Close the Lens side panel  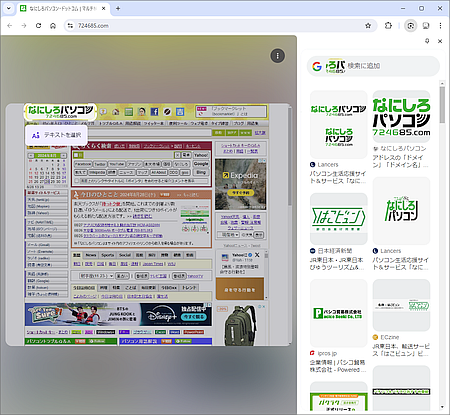click(440, 41)
